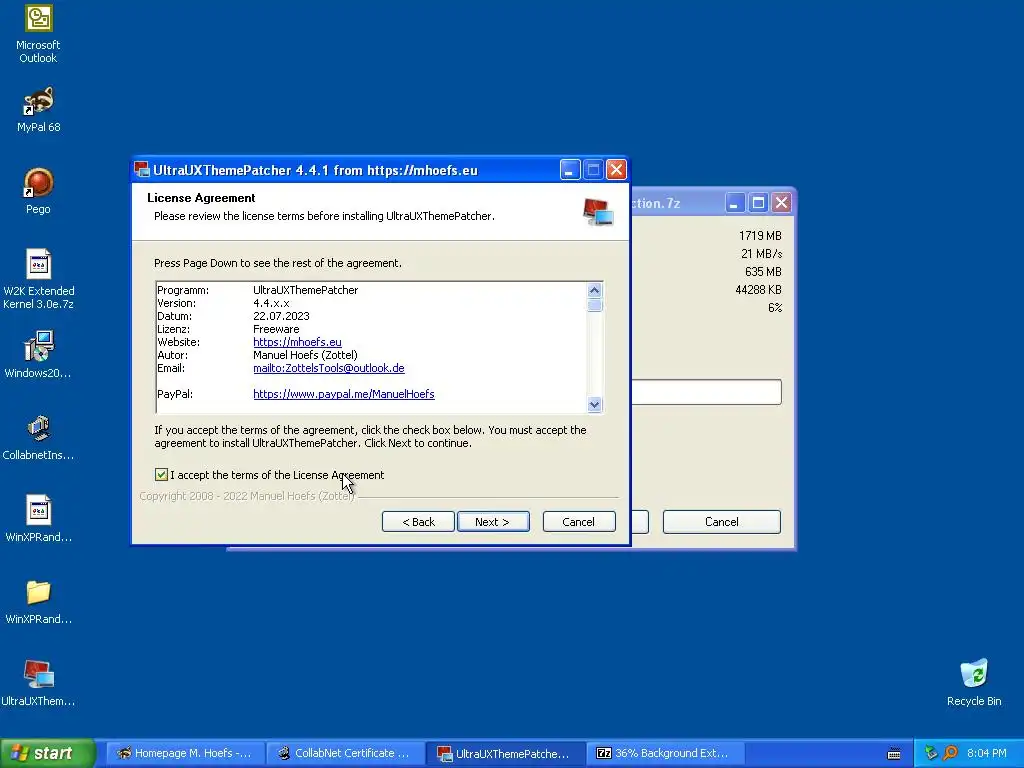Open the Microsoft Outlook desktop icon

coord(38,34)
